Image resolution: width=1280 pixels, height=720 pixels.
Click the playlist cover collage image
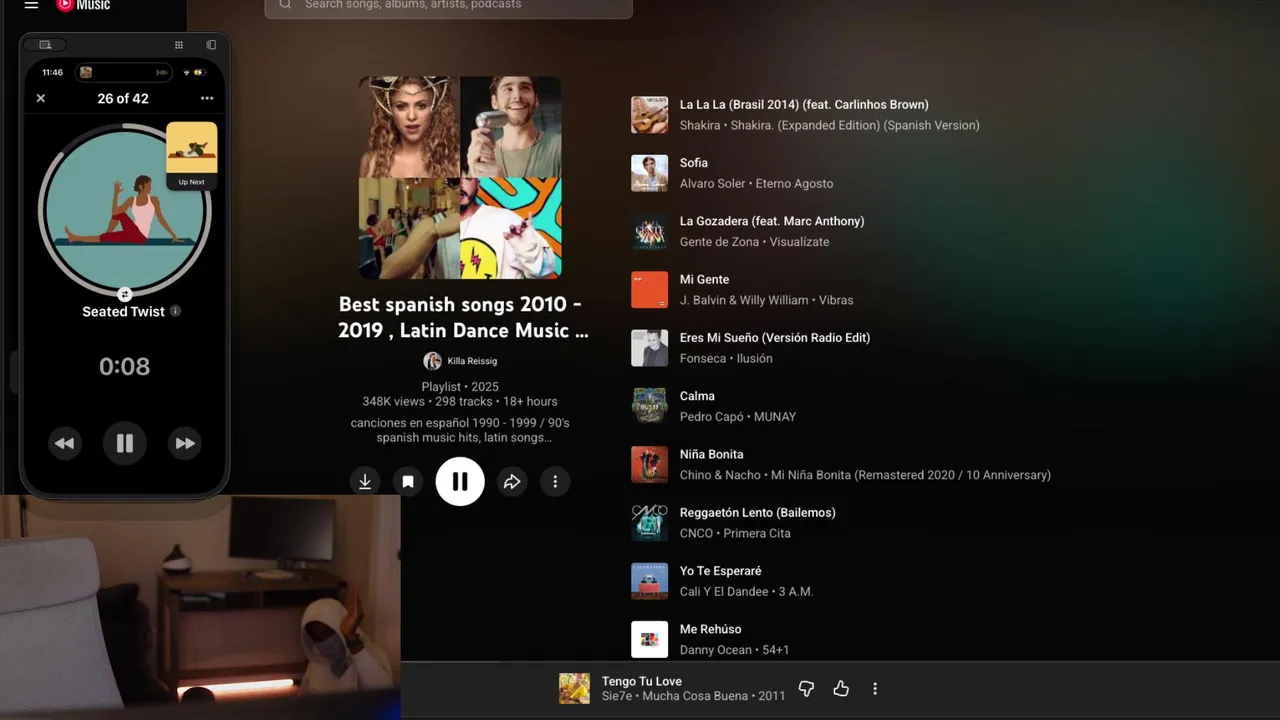click(460, 178)
